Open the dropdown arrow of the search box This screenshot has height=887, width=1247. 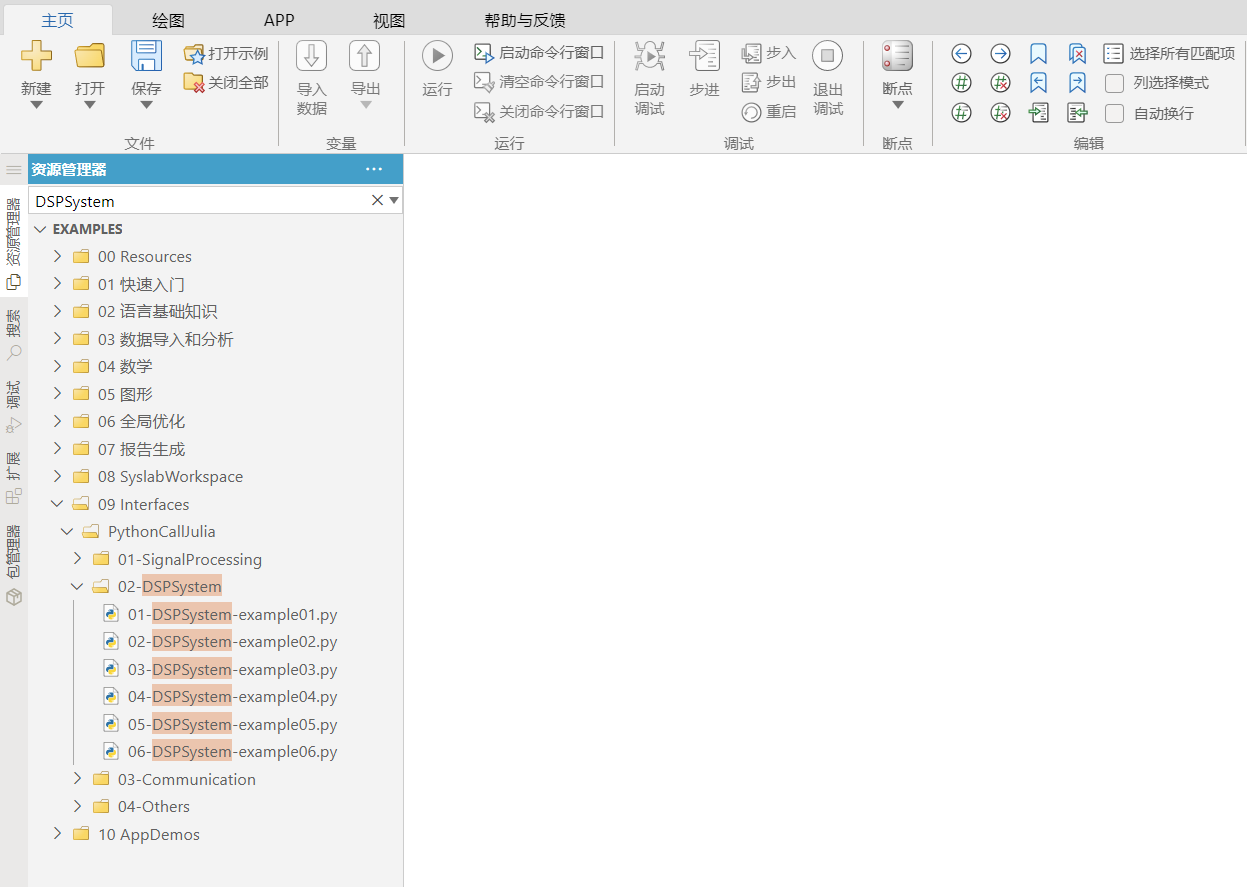coord(394,201)
